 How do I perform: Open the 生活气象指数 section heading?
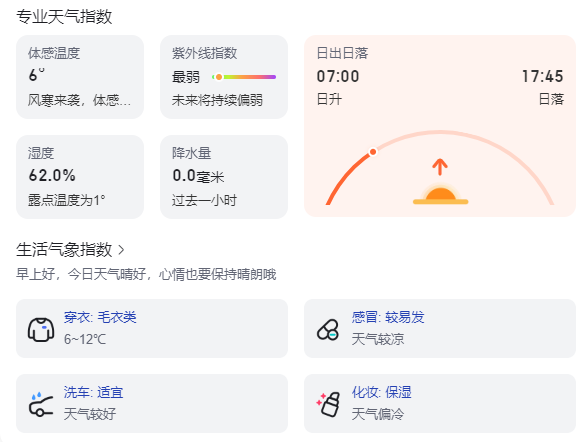click(64, 250)
